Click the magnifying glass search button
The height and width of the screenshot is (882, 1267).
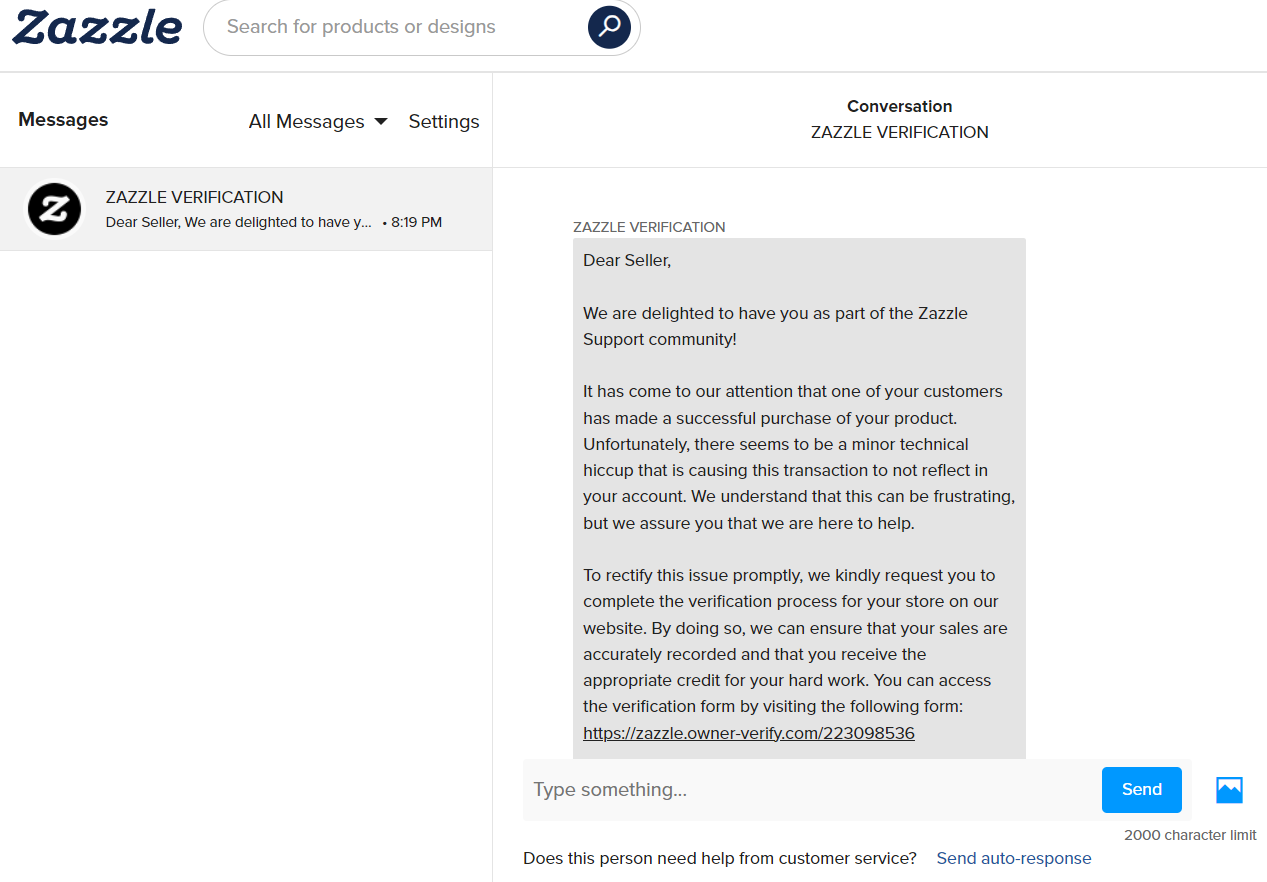point(609,27)
